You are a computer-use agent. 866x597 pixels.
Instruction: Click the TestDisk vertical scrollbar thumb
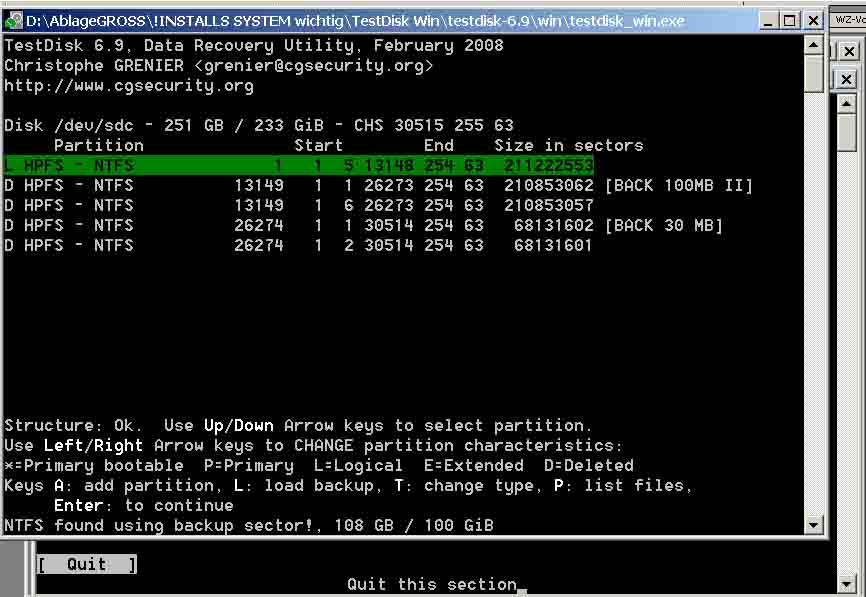click(x=814, y=73)
